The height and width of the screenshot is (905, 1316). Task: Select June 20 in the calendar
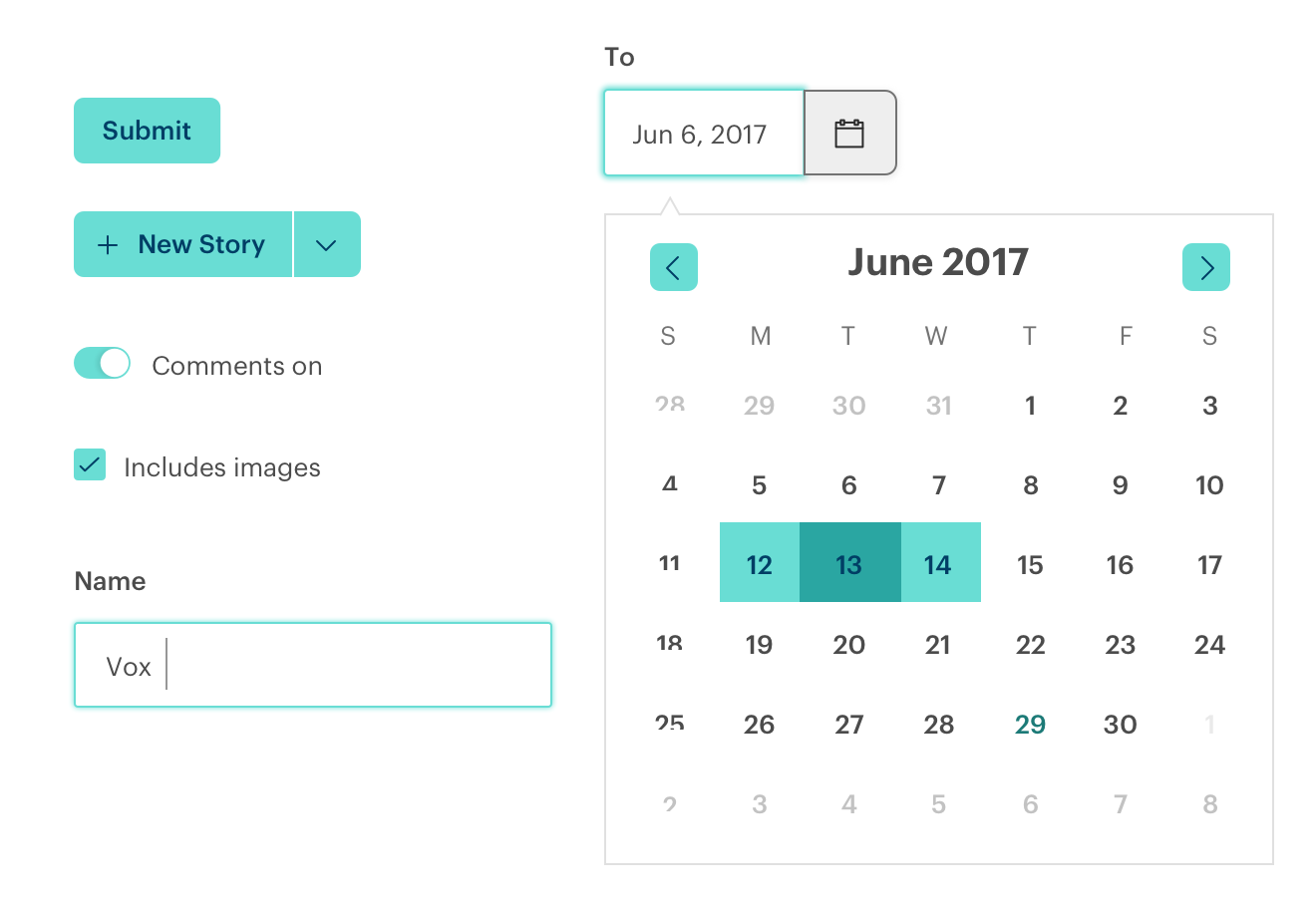point(849,645)
